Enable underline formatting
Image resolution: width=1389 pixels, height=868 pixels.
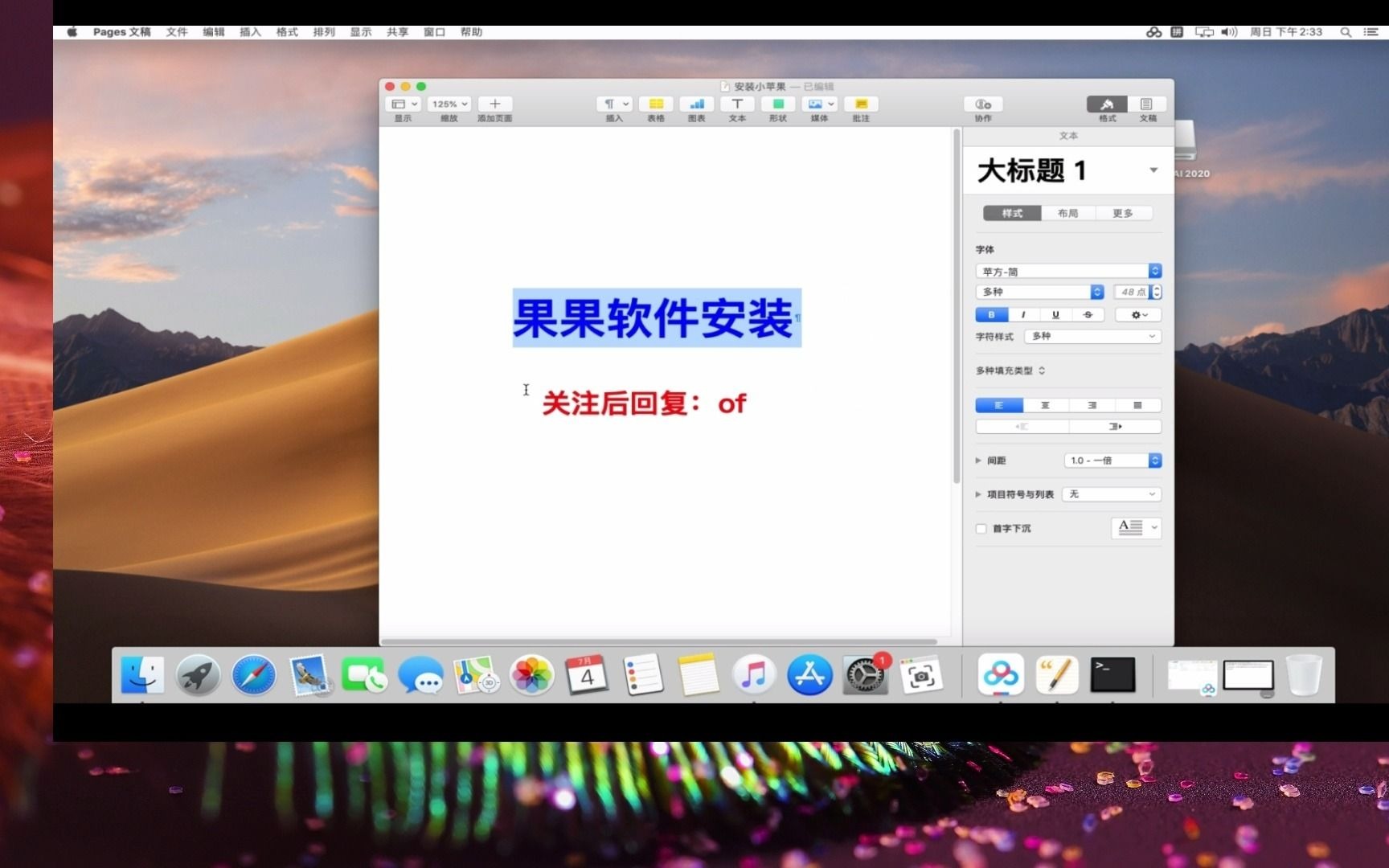(1055, 314)
